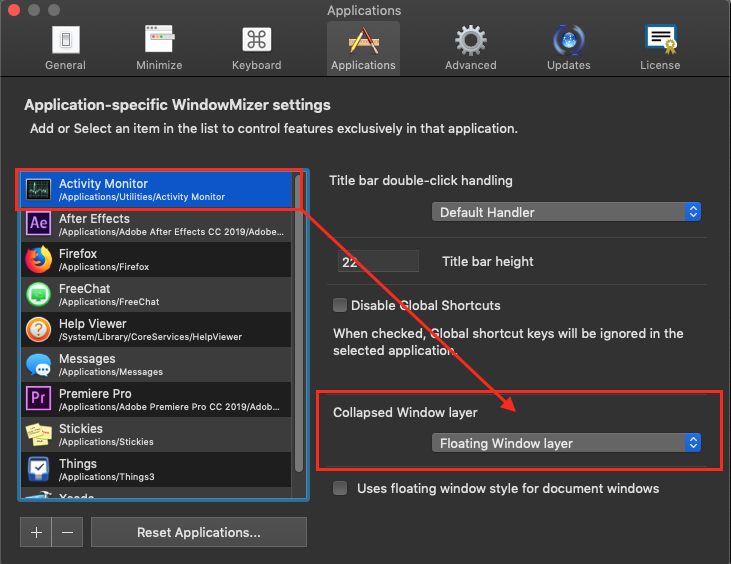Check Uses floating window style option
The height and width of the screenshot is (564, 731).
click(340, 488)
